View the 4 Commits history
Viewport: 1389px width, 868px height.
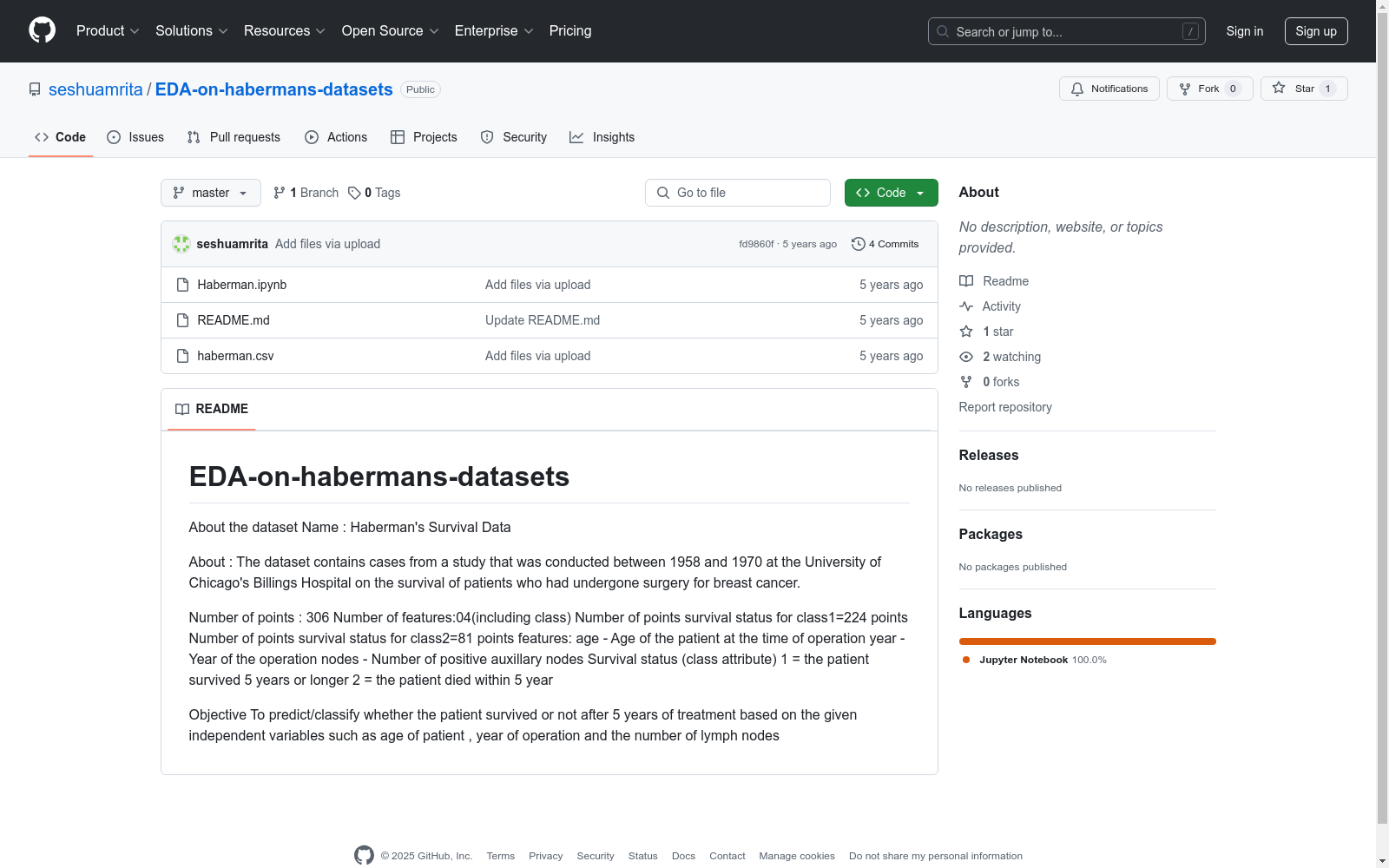(885, 244)
